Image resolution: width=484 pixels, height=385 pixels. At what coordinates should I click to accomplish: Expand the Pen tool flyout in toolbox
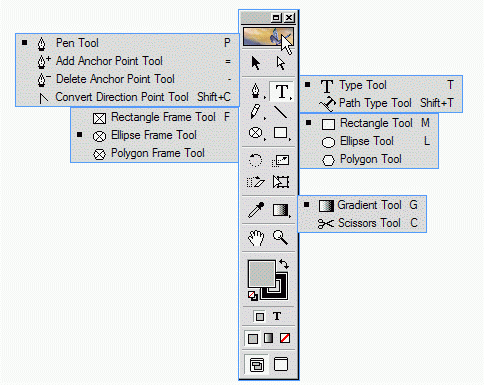pos(256,91)
